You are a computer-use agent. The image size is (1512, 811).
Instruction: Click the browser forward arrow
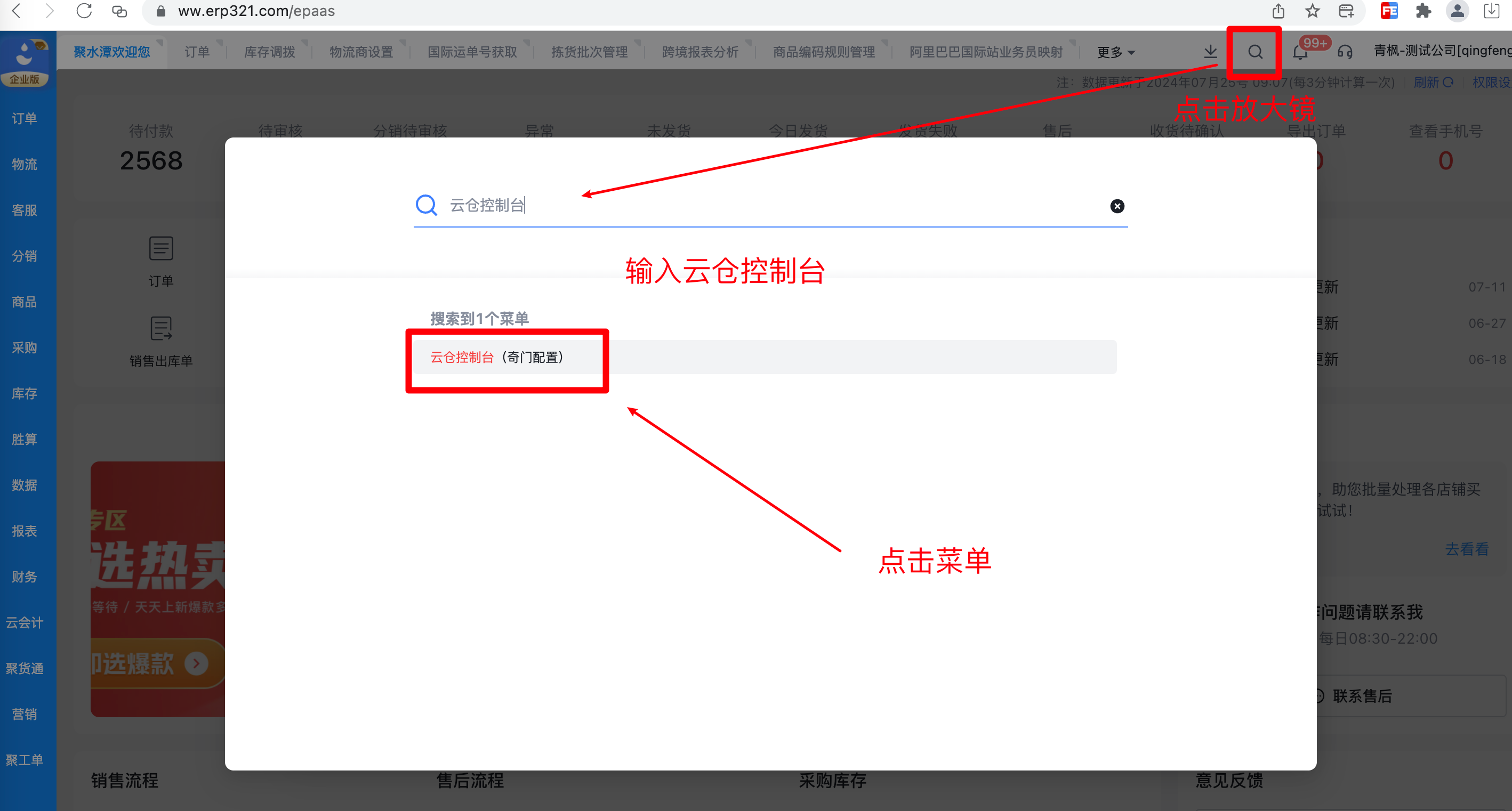coord(49,11)
